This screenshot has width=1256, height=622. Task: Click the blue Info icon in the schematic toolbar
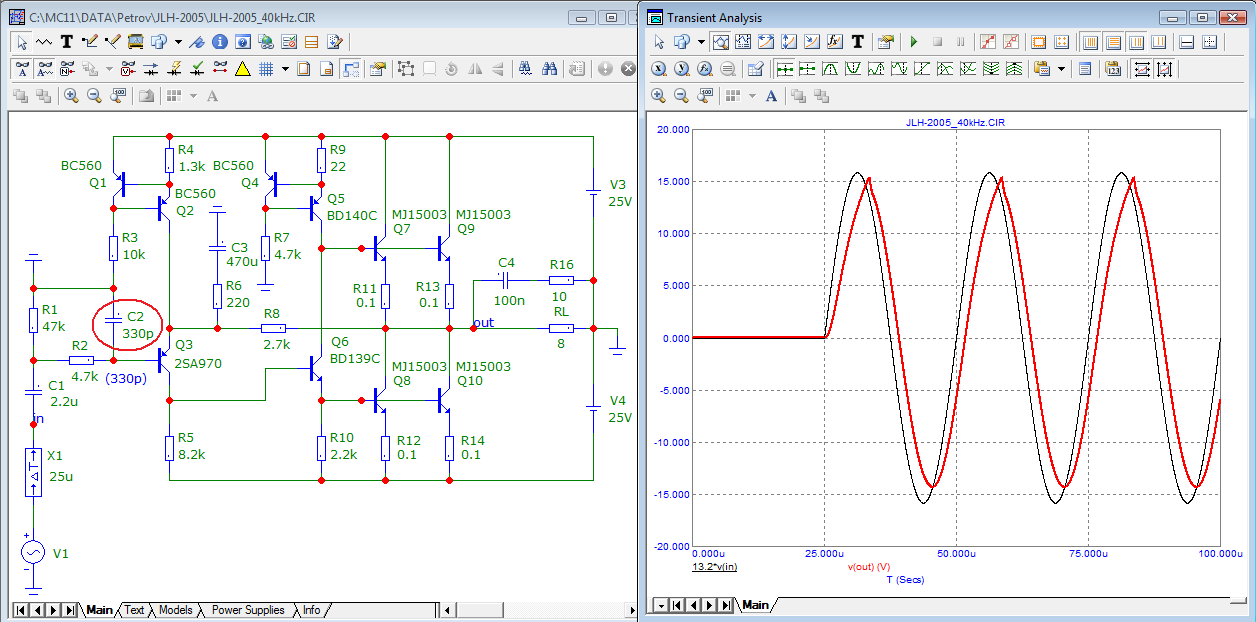coord(219,42)
